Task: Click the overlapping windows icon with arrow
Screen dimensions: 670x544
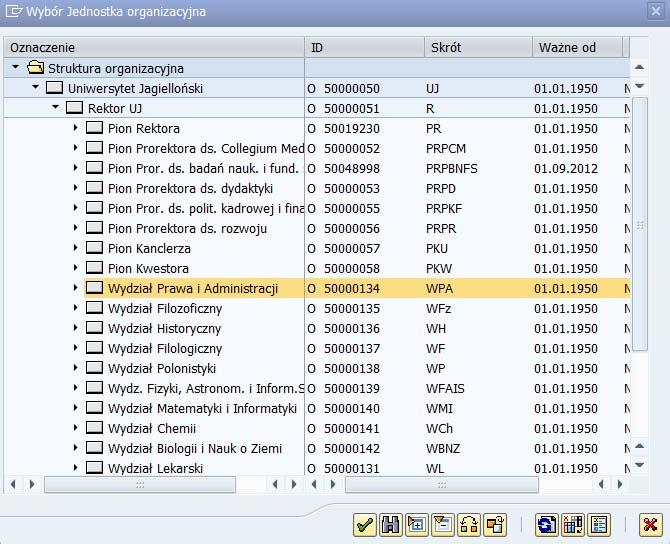Action: click(x=495, y=524)
